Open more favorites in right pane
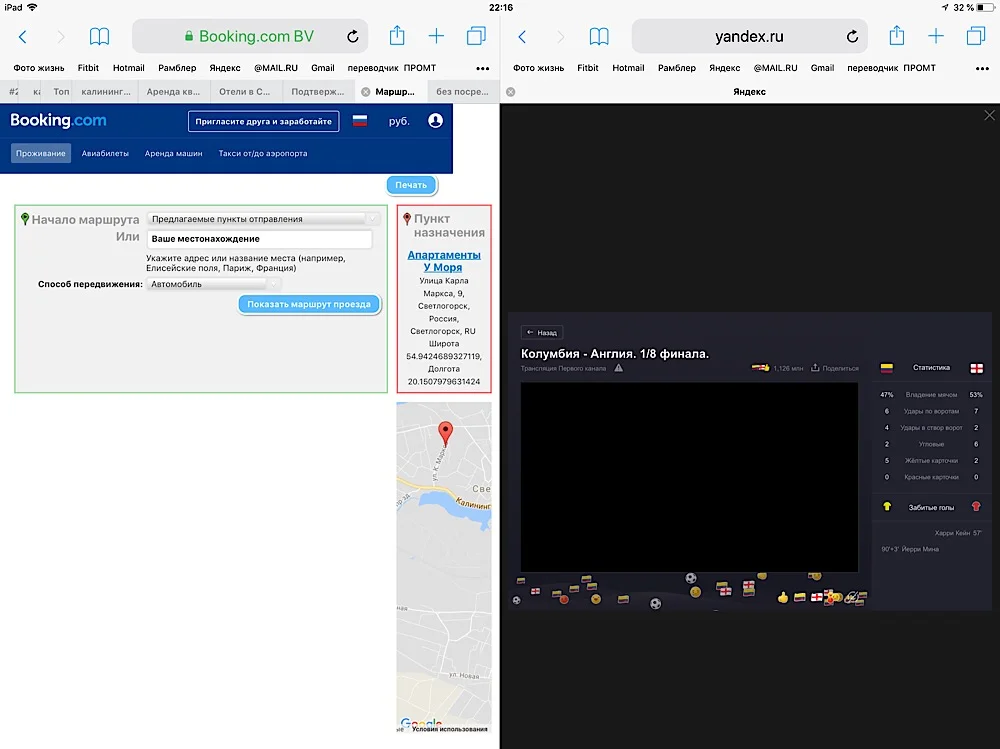 [x=982, y=68]
